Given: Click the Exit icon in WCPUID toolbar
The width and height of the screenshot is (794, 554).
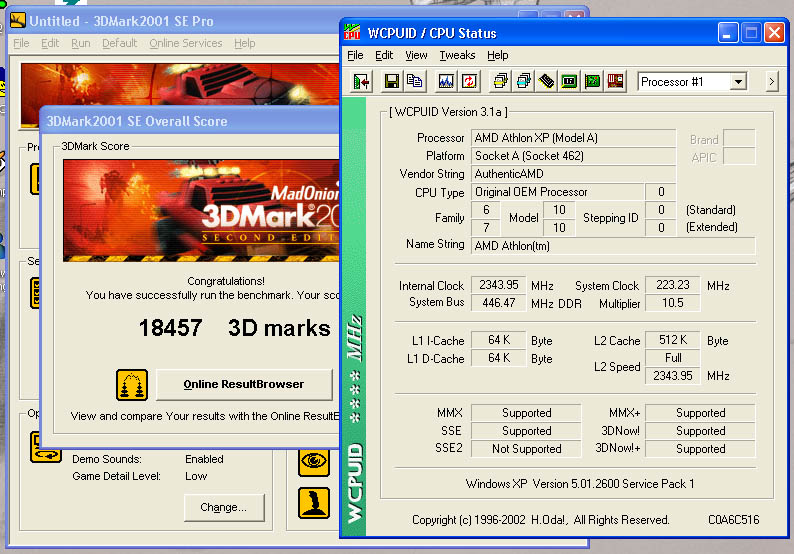Looking at the screenshot, I should 362,82.
